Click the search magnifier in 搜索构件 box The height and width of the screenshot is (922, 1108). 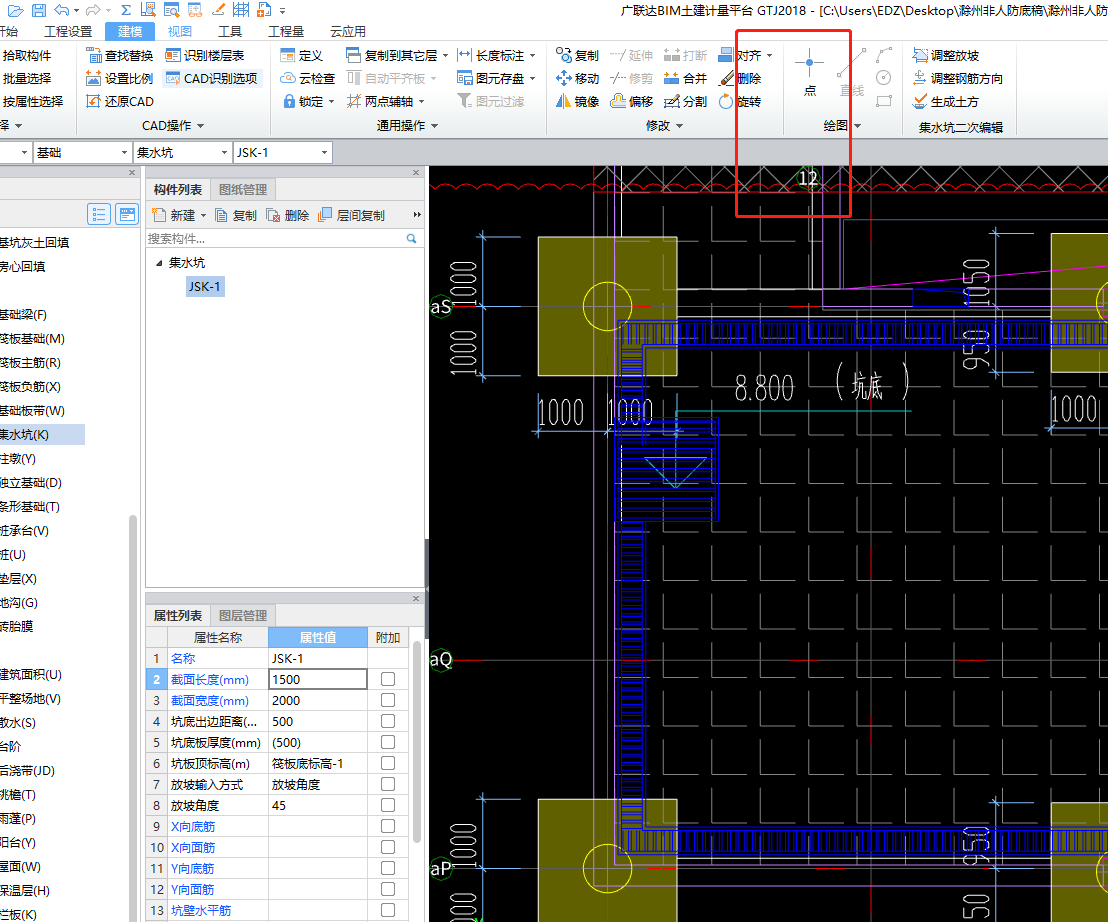coord(411,239)
